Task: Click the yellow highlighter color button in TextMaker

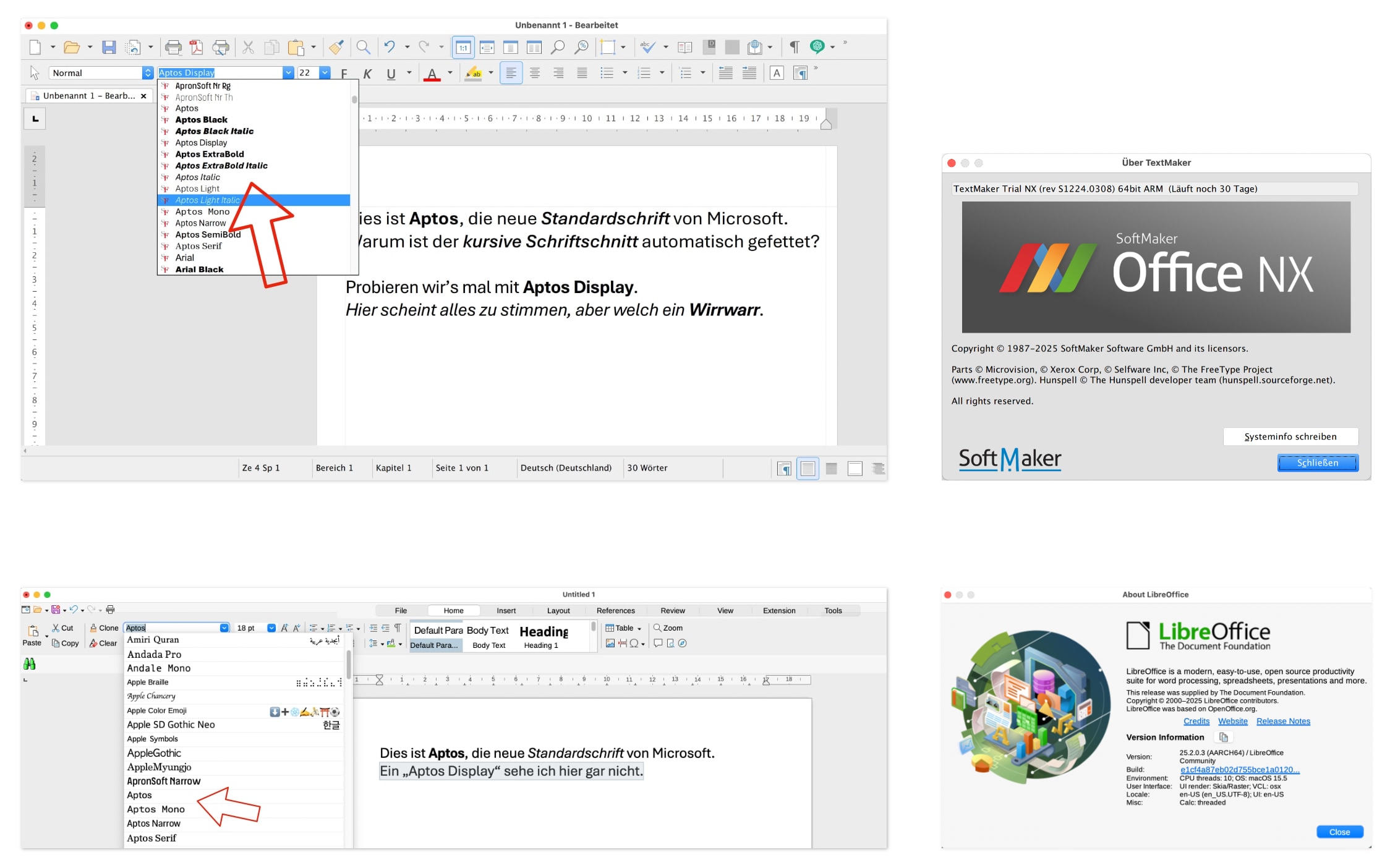Action: pos(474,73)
